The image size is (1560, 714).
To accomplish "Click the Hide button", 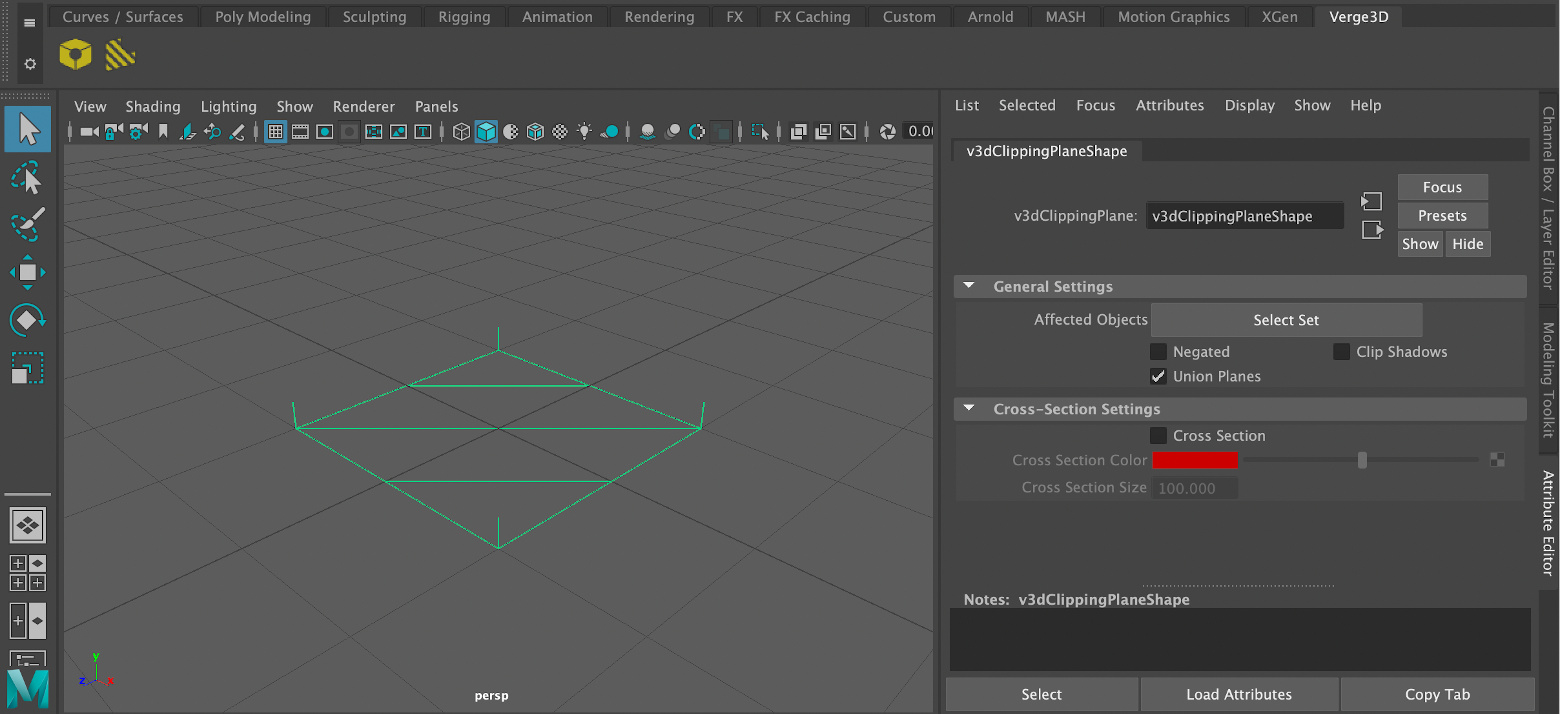I will [1468, 244].
